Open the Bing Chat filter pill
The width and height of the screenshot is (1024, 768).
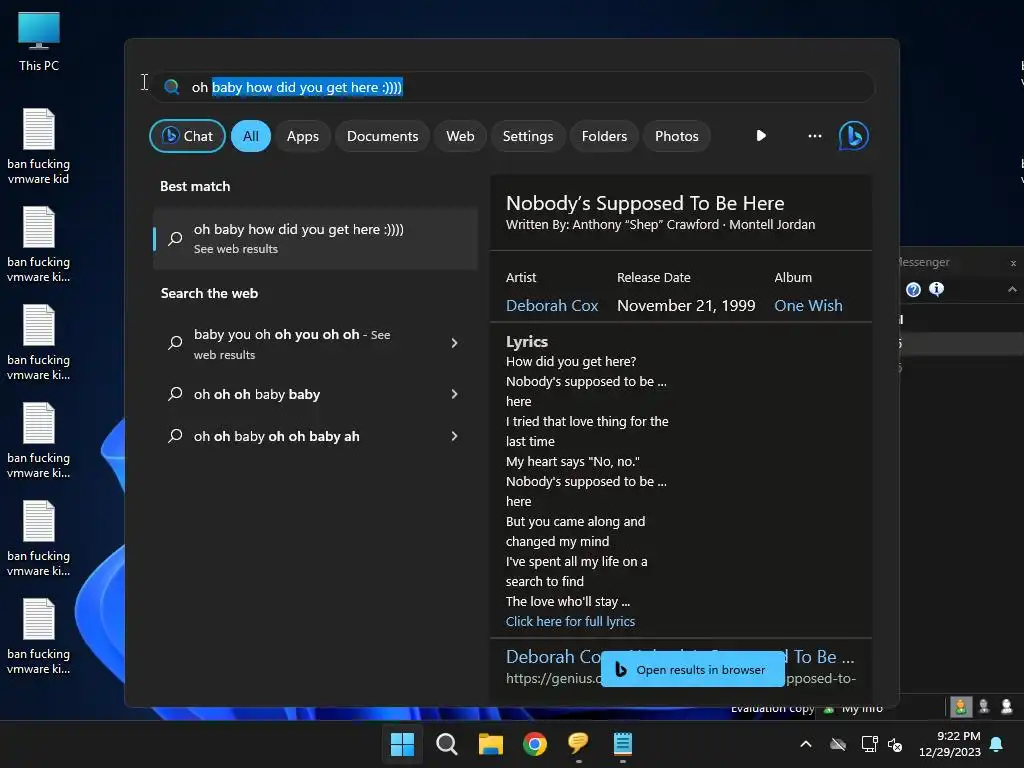[187, 136]
